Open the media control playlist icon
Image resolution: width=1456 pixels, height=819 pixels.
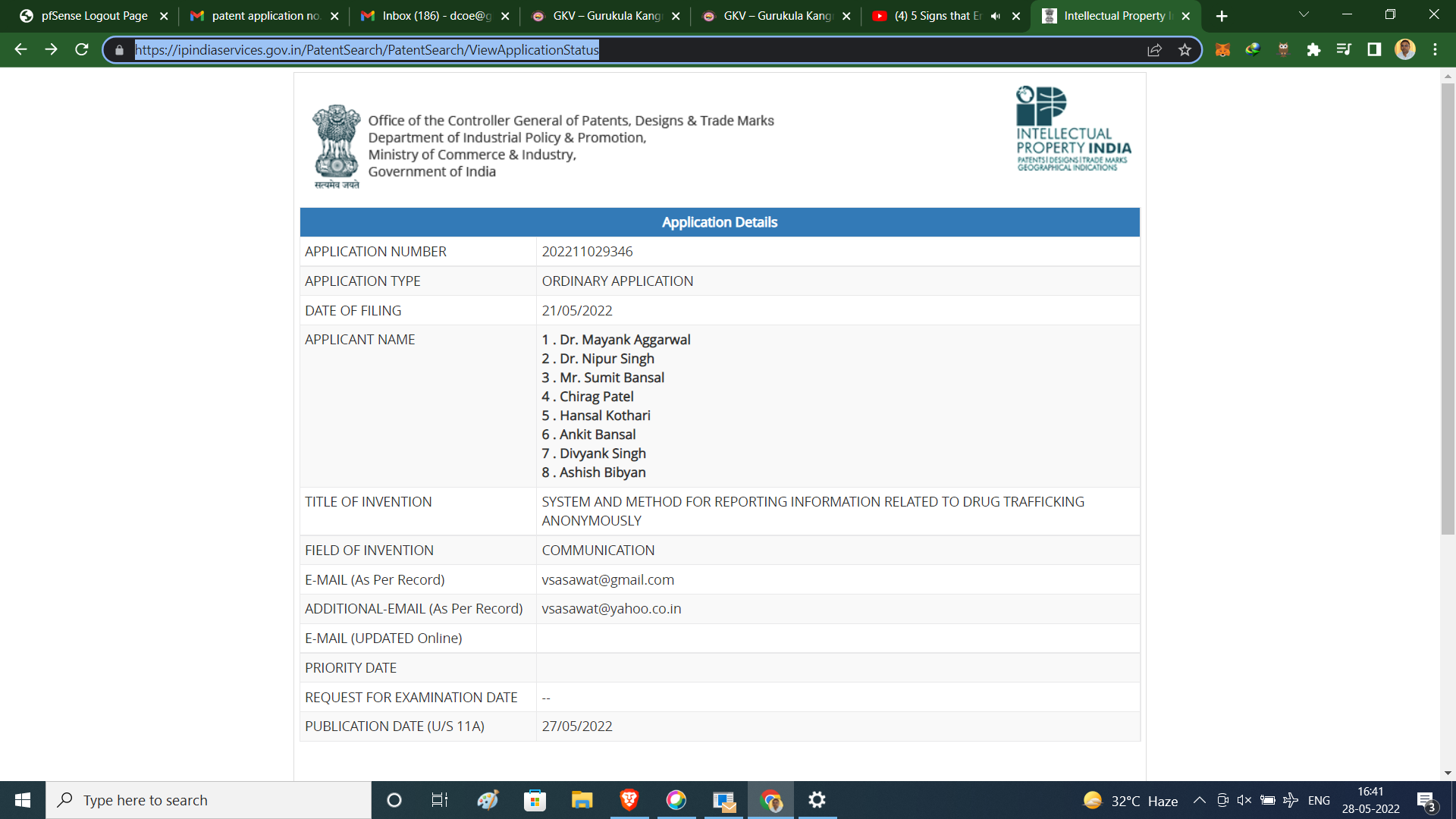click(x=1344, y=50)
